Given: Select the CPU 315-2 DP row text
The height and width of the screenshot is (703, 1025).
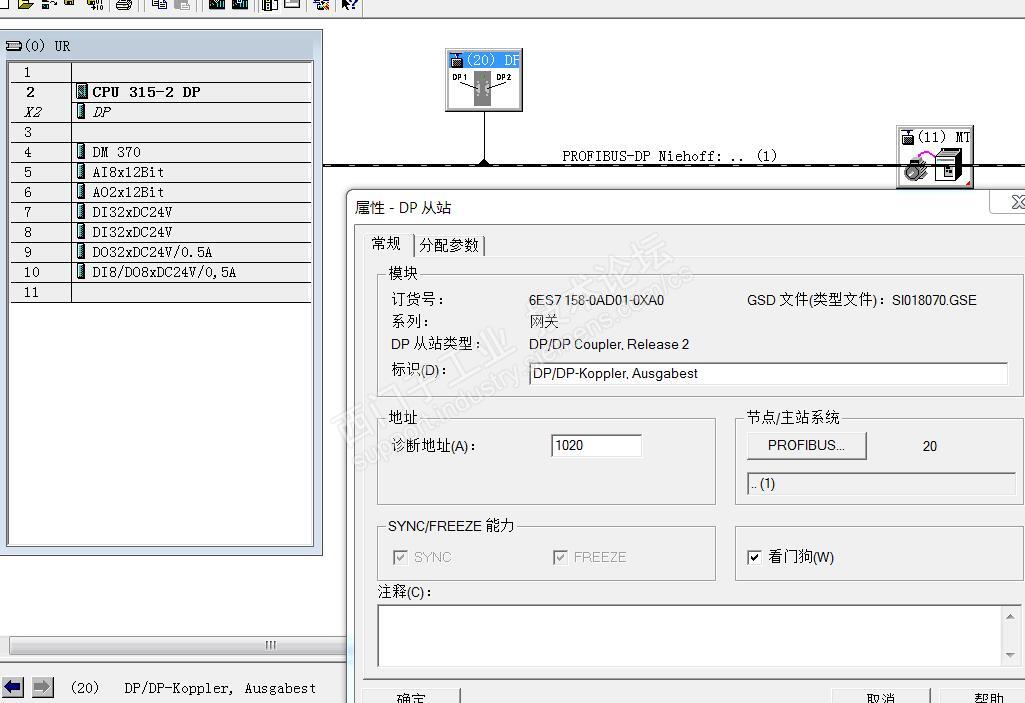Looking at the screenshot, I should pyautogui.click(x=146, y=92).
